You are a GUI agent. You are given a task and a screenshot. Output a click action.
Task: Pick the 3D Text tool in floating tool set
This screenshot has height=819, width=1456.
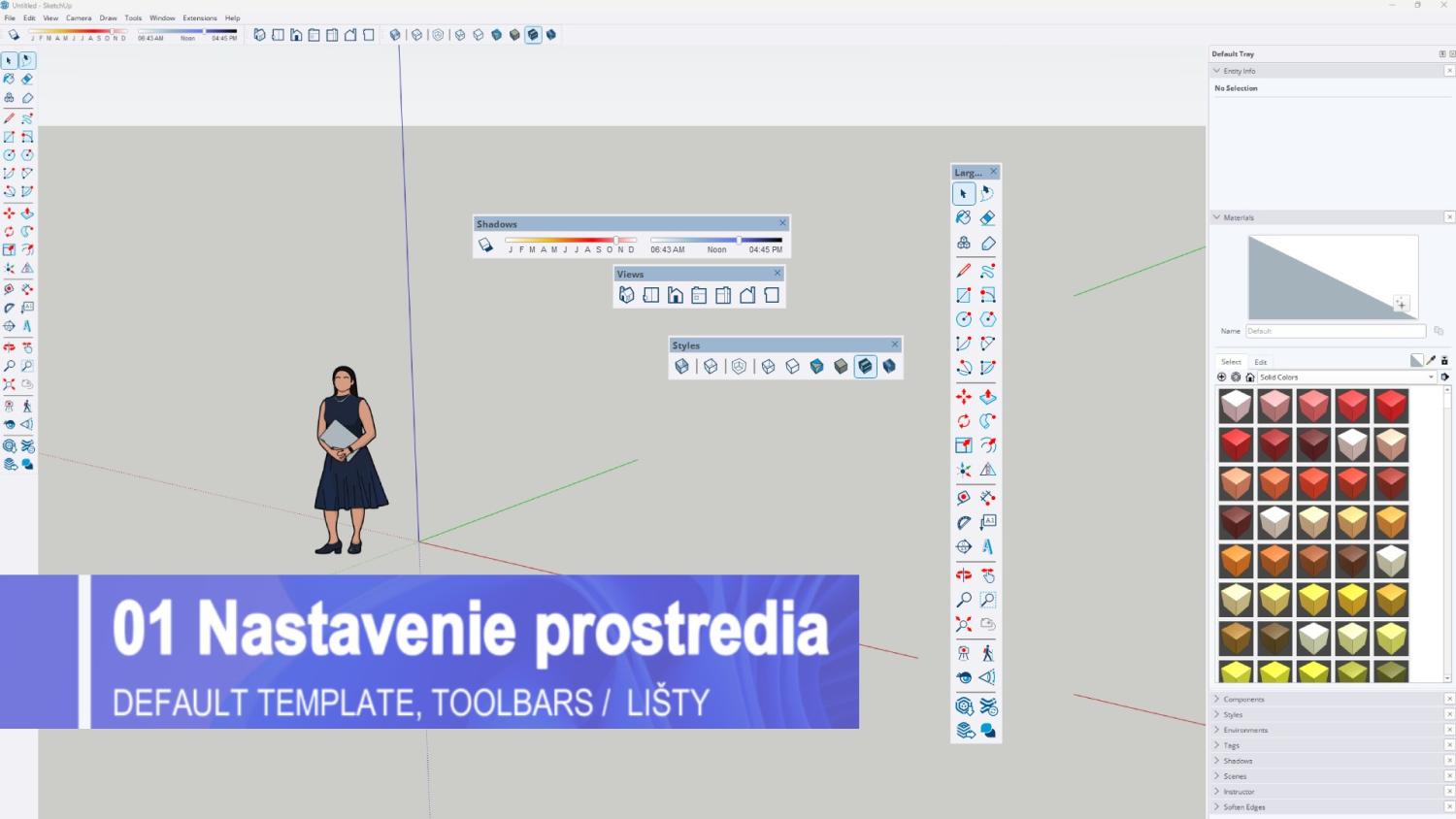[x=987, y=546]
